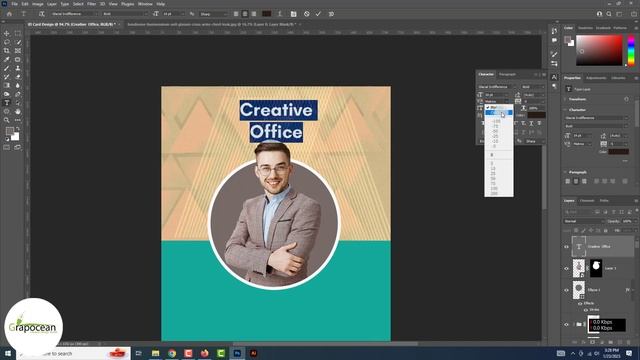Open the Image menu
The height and width of the screenshot is (360, 640).
(38, 4)
